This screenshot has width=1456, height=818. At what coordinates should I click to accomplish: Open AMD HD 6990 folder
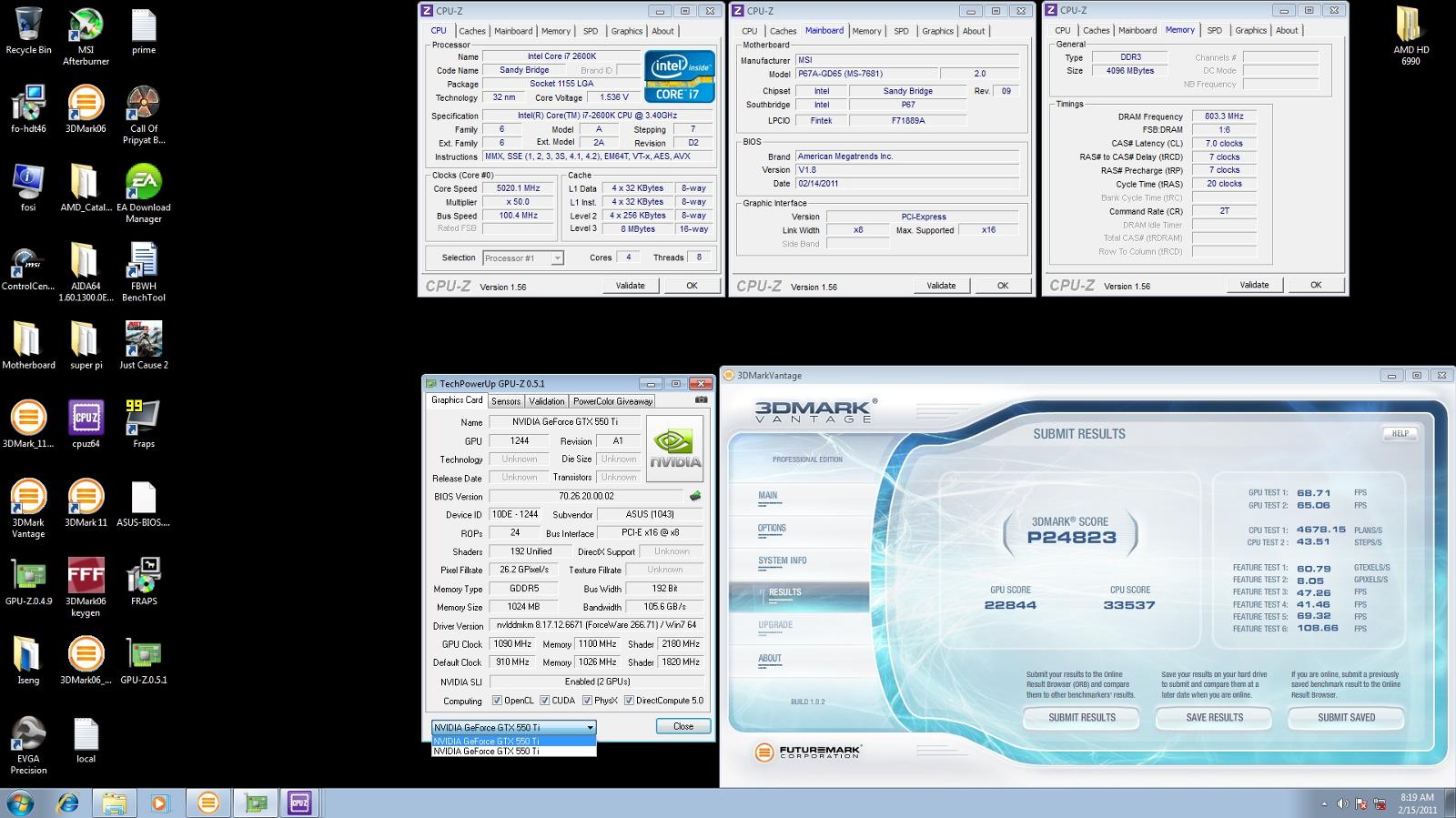pos(1410,36)
